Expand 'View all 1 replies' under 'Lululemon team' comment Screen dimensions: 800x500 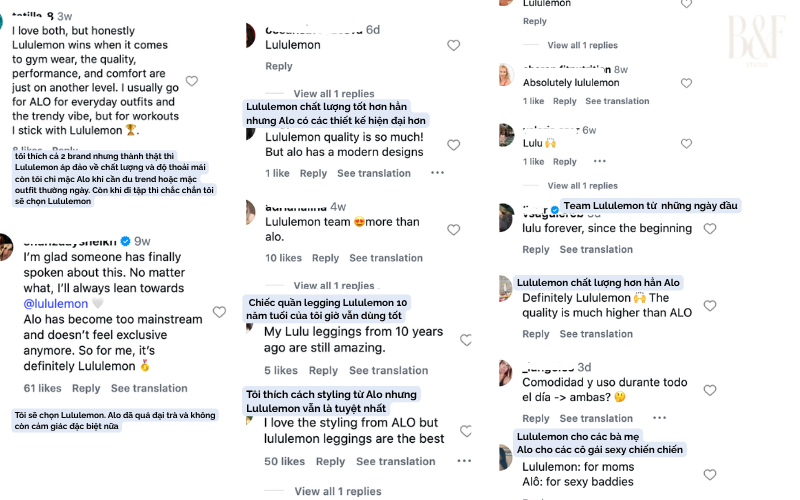pos(334,286)
